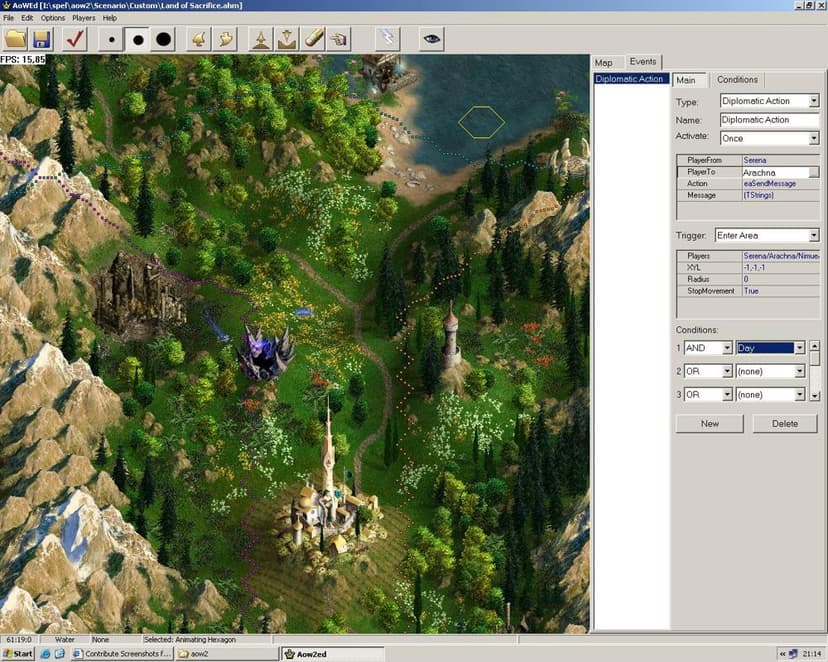Expand the Trigger dropdown showing Enter Area
This screenshot has width=828, height=662.
click(814, 235)
